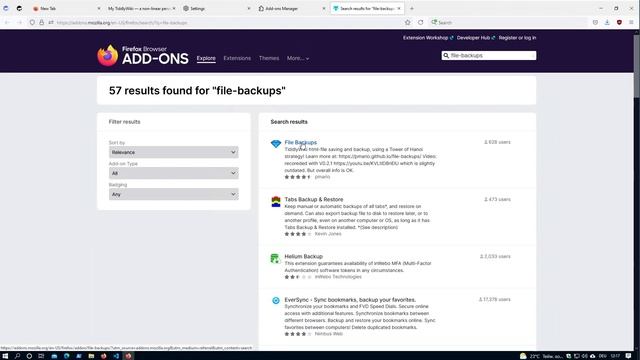640x360 pixels.
Task: Click the Firefox Add-ons logo
Action: 143,56
